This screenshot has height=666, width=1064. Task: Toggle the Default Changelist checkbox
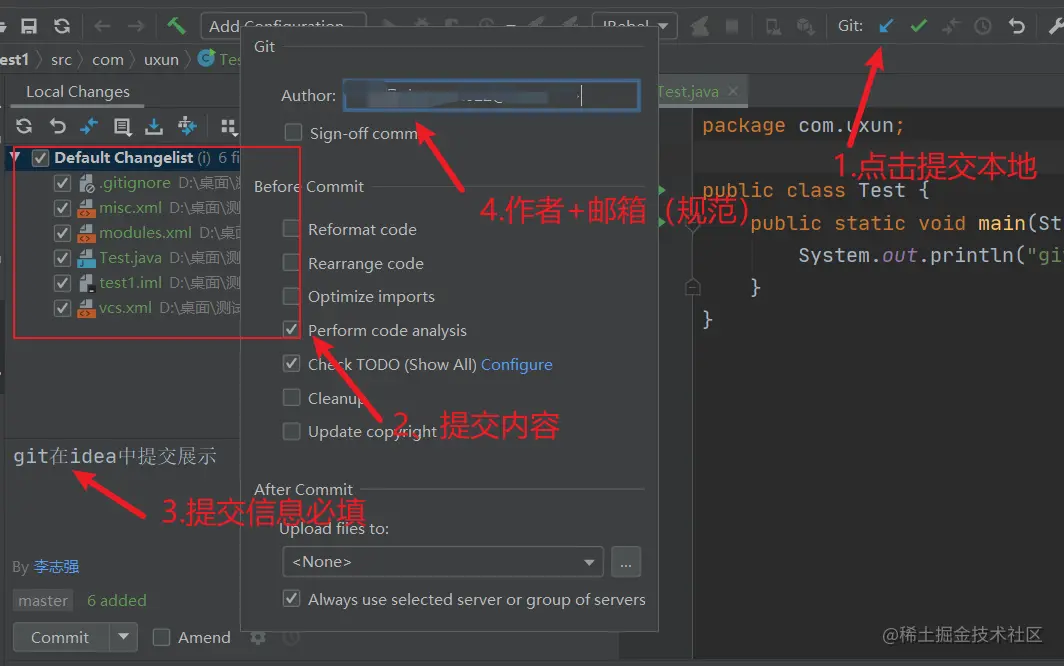pyautogui.click(x=40, y=158)
